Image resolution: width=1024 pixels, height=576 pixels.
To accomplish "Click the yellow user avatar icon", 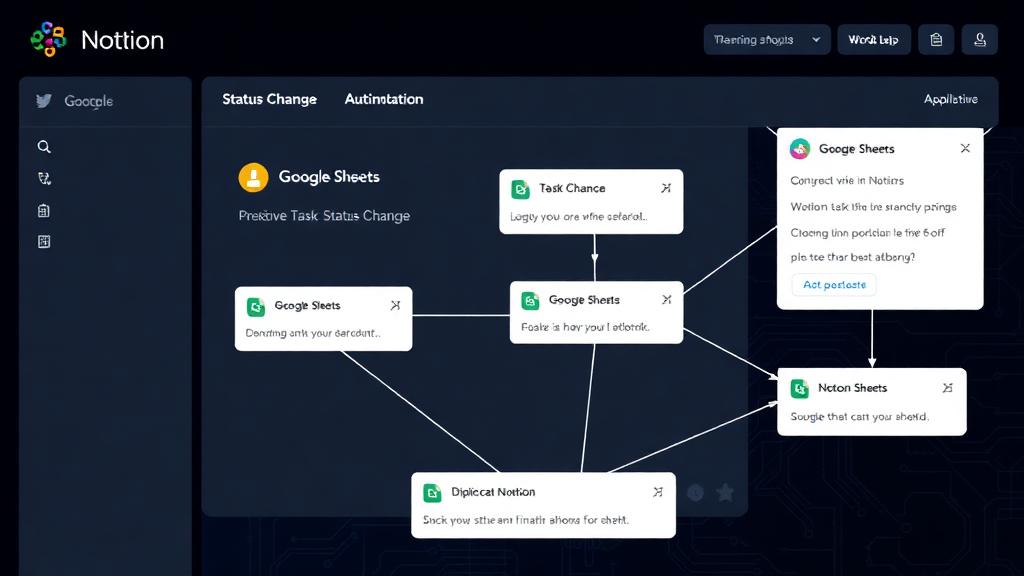I will (x=253, y=177).
